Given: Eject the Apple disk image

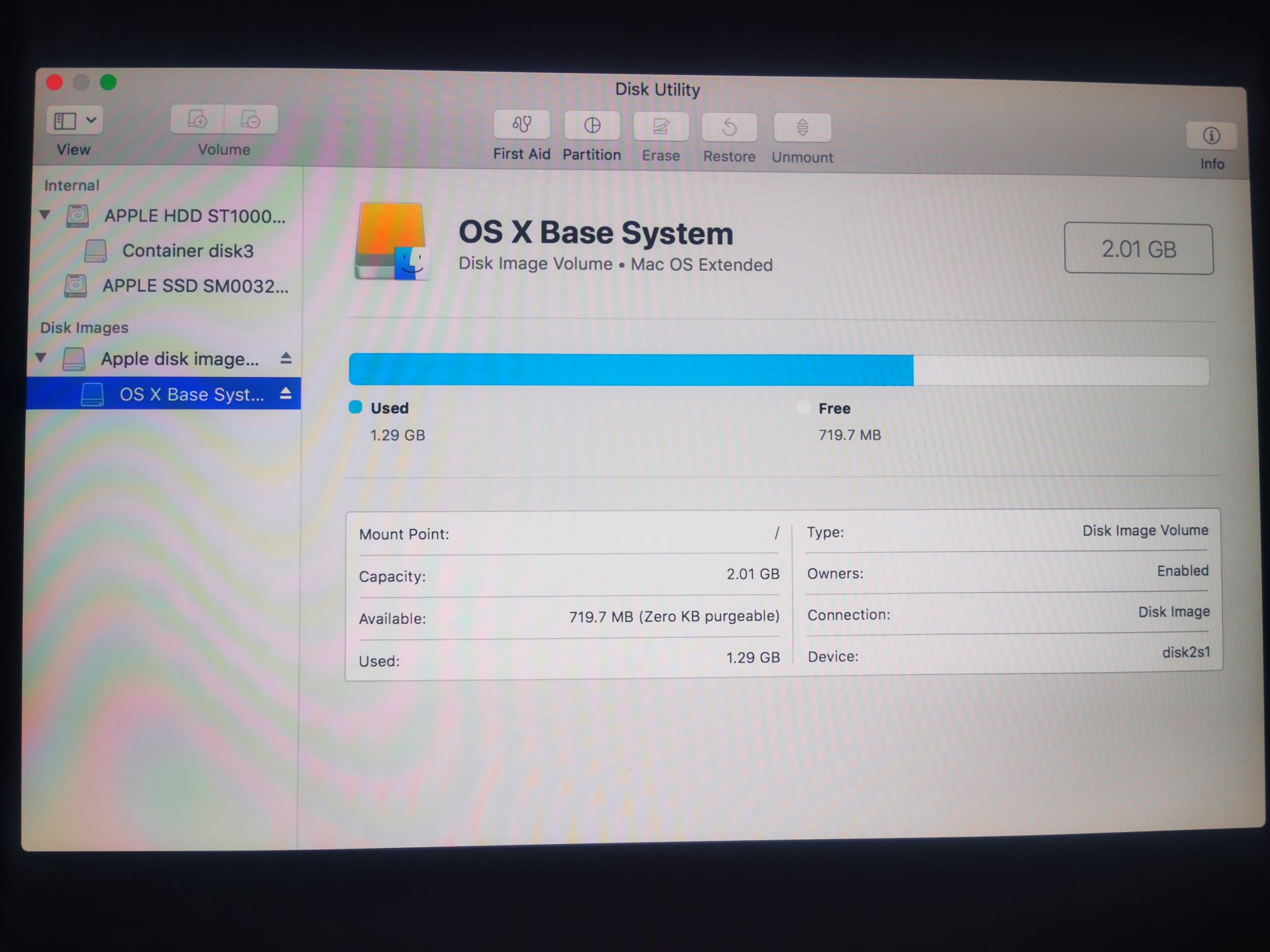Looking at the screenshot, I should 286,359.
